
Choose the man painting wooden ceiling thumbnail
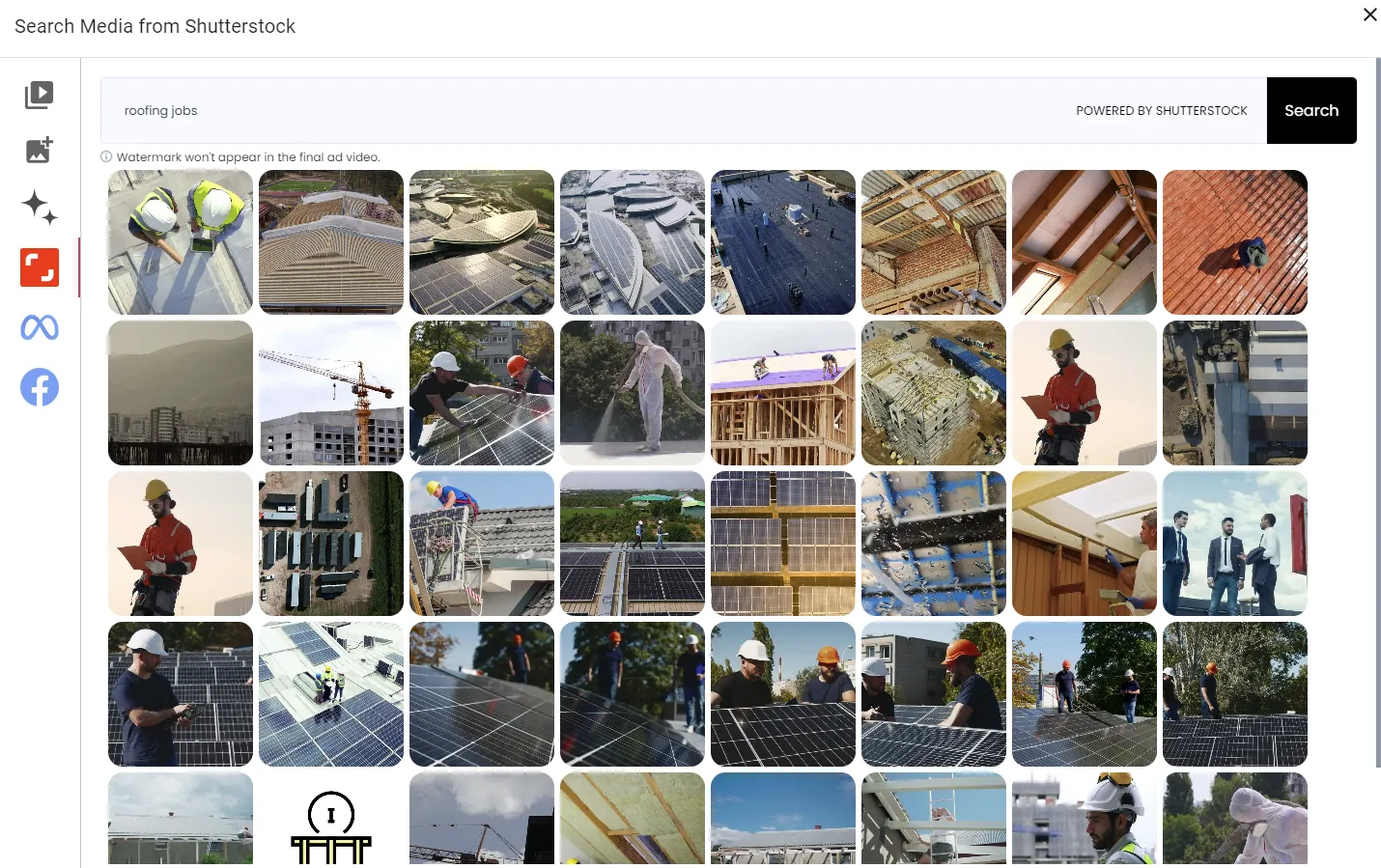coord(1085,544)
